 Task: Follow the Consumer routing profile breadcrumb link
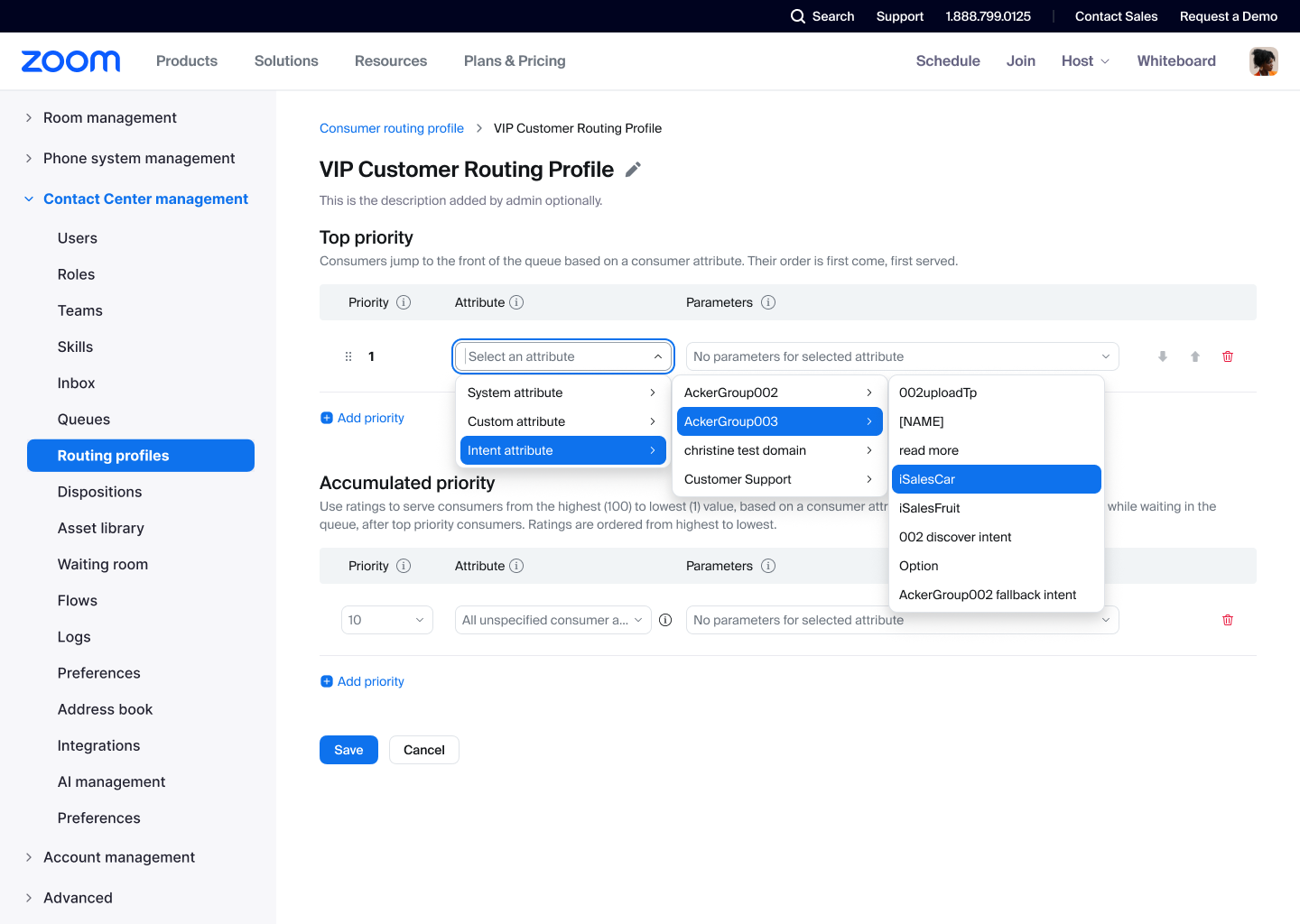point(392,128)
